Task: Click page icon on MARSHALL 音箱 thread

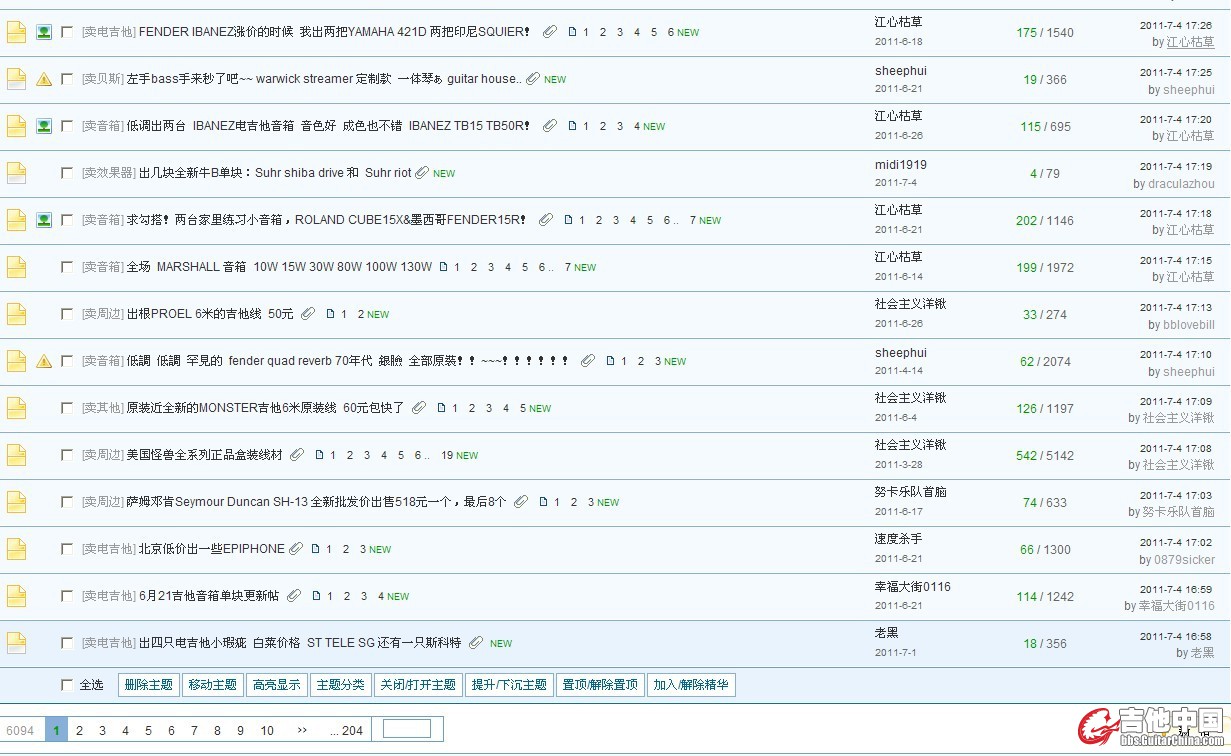Action: [x=444, y=267]
